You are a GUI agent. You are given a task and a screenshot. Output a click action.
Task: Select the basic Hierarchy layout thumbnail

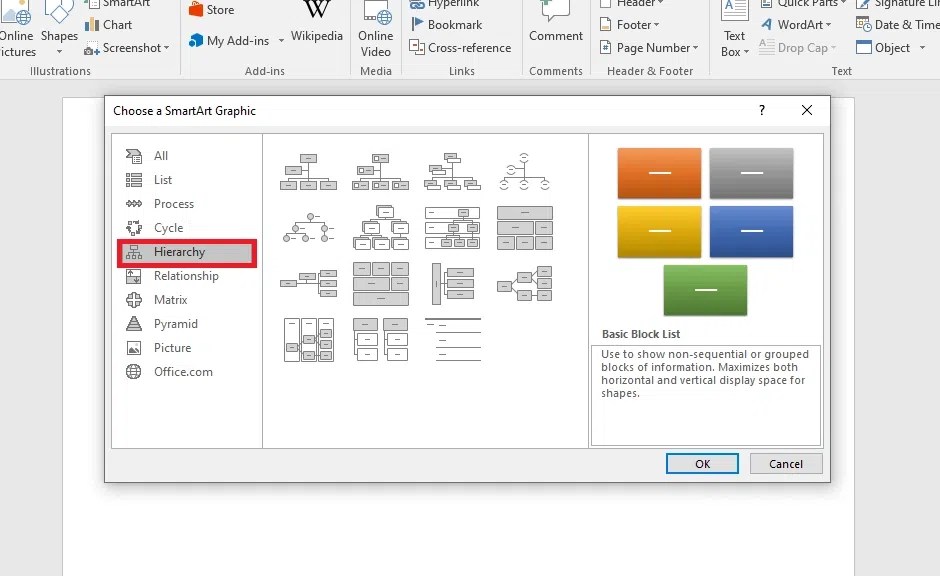tap(381, 228)
